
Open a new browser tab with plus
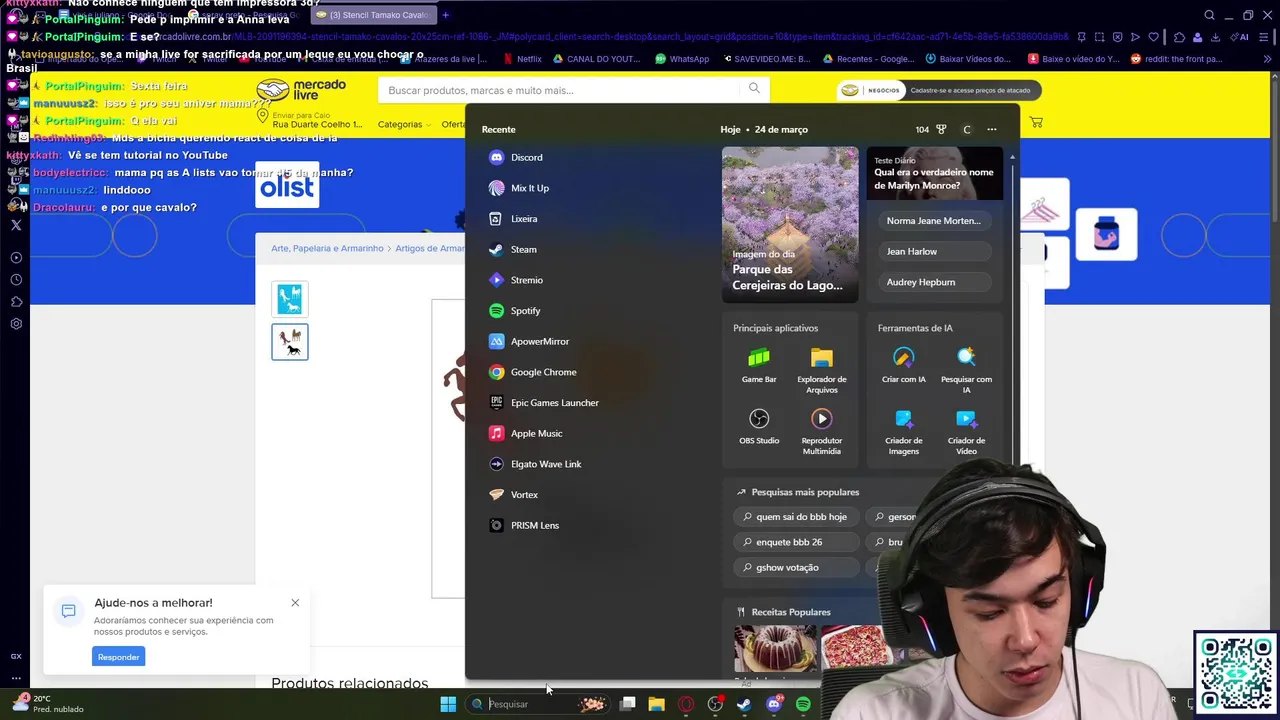point(446,15)
